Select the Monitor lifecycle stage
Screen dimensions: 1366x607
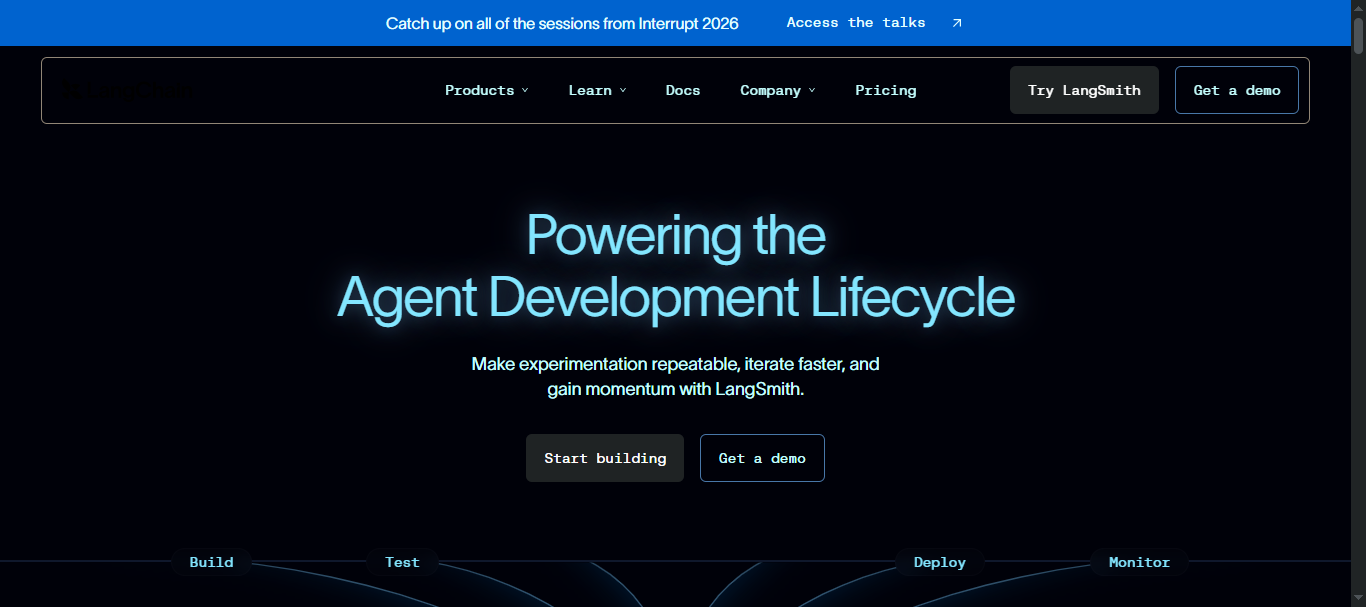[1139, 562]
